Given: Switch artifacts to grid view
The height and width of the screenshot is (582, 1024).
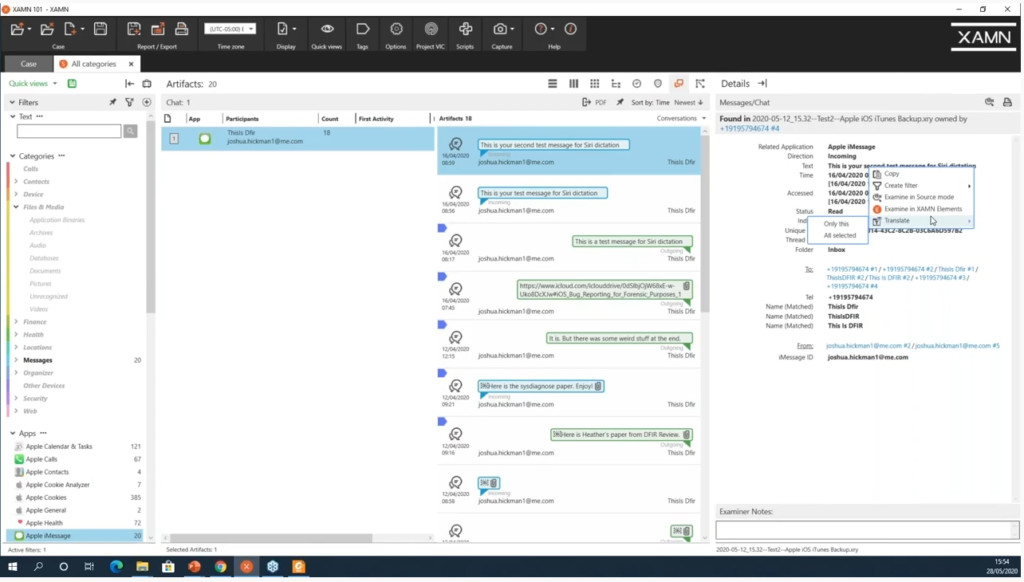Looking at the screenshot, I should pyautogui.click(x=594, y=84).
